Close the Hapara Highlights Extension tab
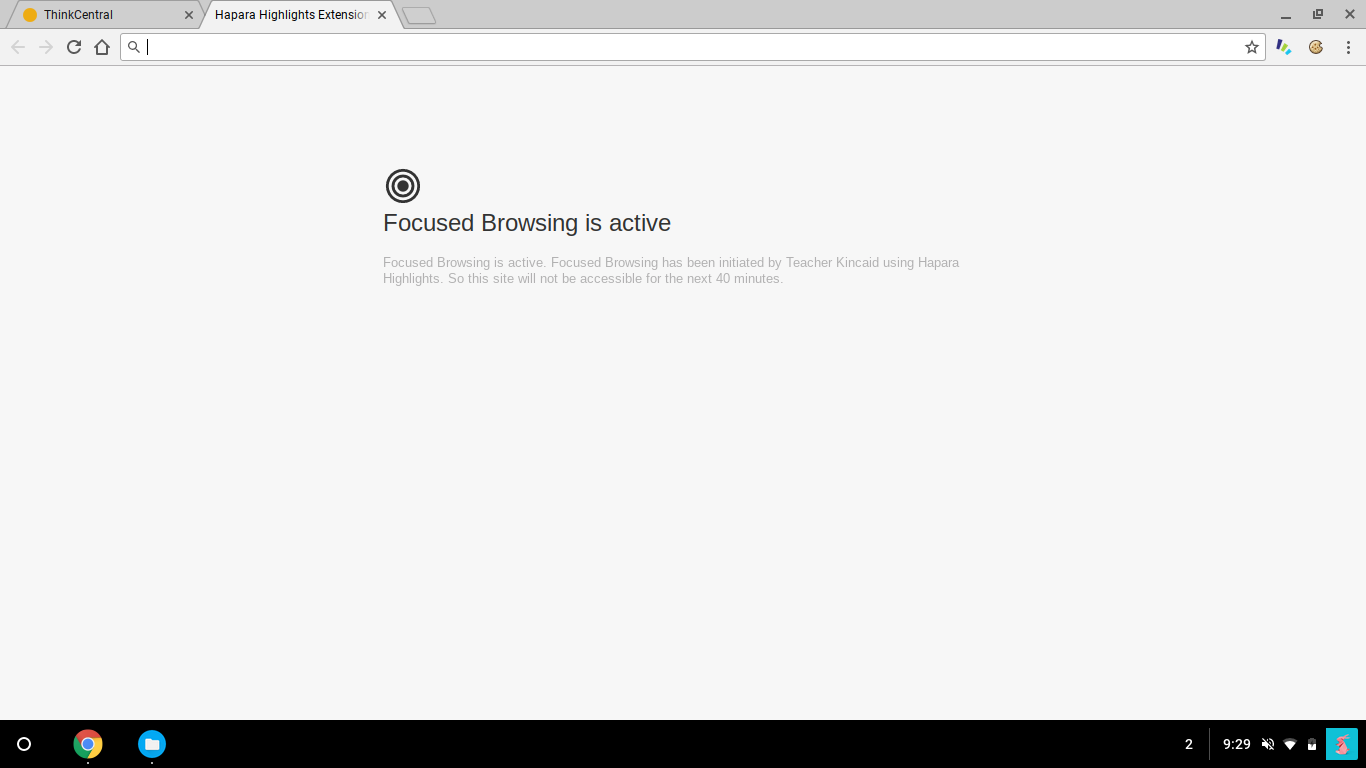Screen dimensions: 1366x768 point(382,15)
